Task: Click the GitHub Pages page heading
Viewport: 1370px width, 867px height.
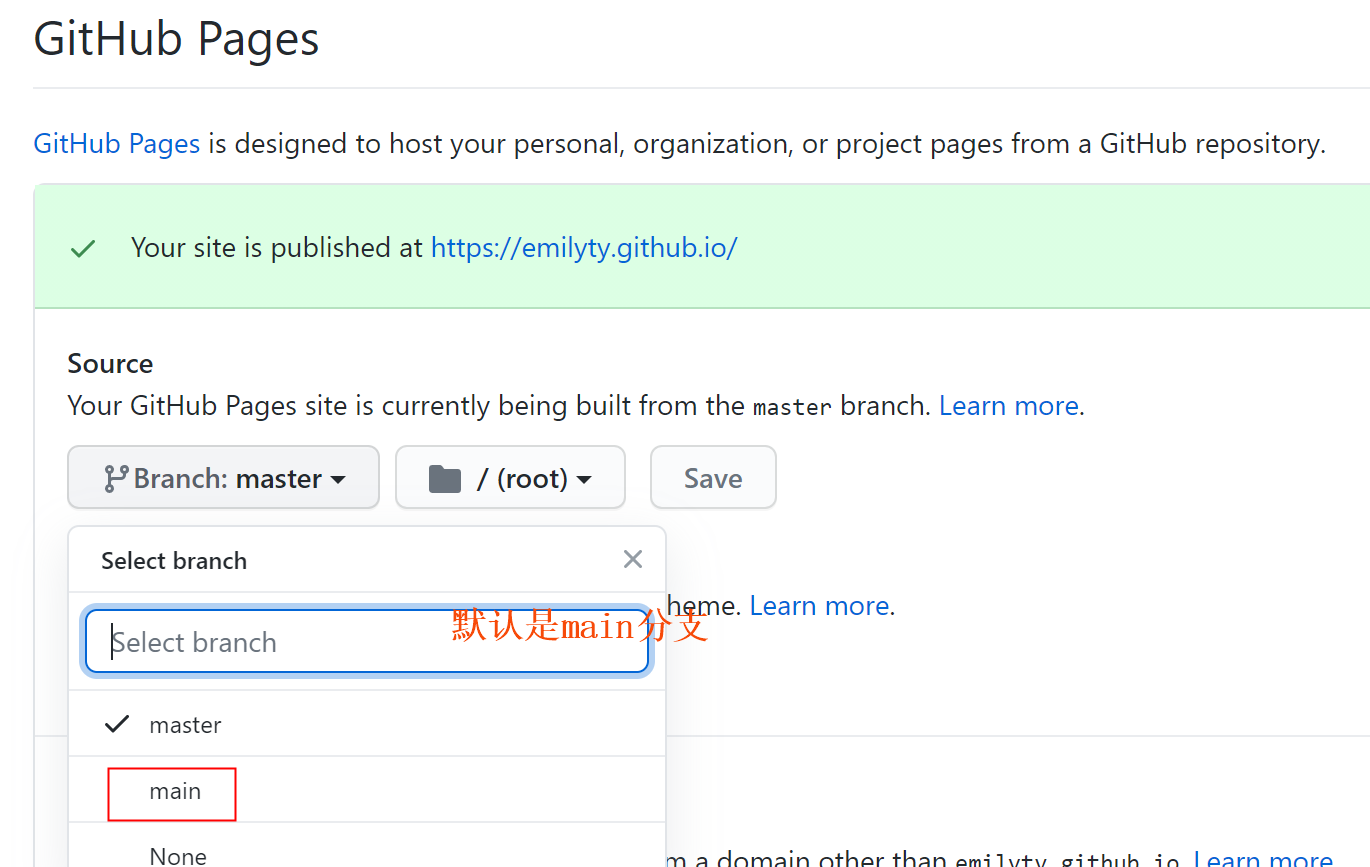Action: coord(177,40)
